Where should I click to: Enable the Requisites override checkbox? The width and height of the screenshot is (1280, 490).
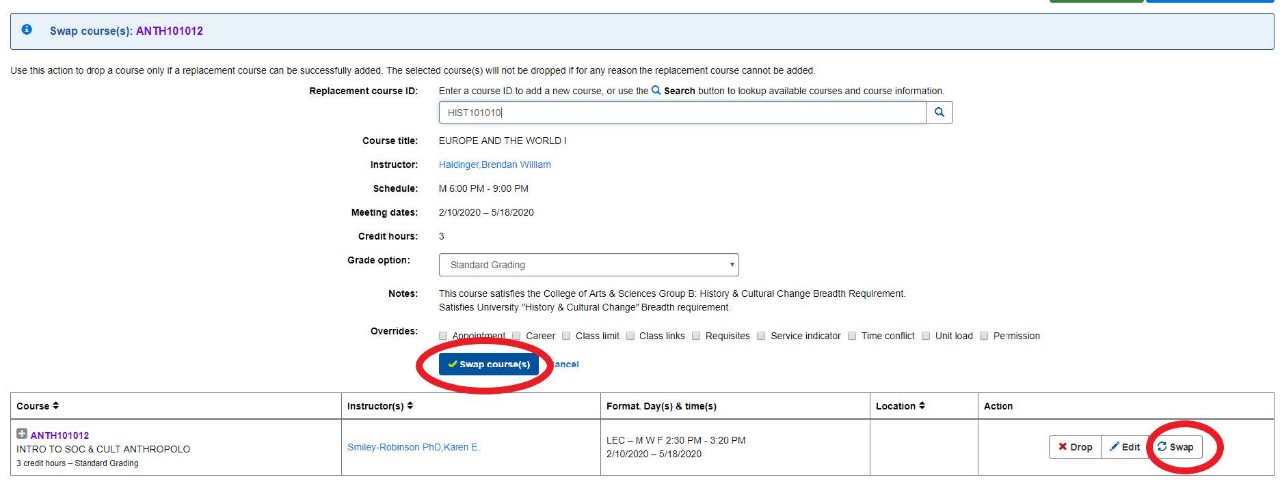[x=697, y=336]
